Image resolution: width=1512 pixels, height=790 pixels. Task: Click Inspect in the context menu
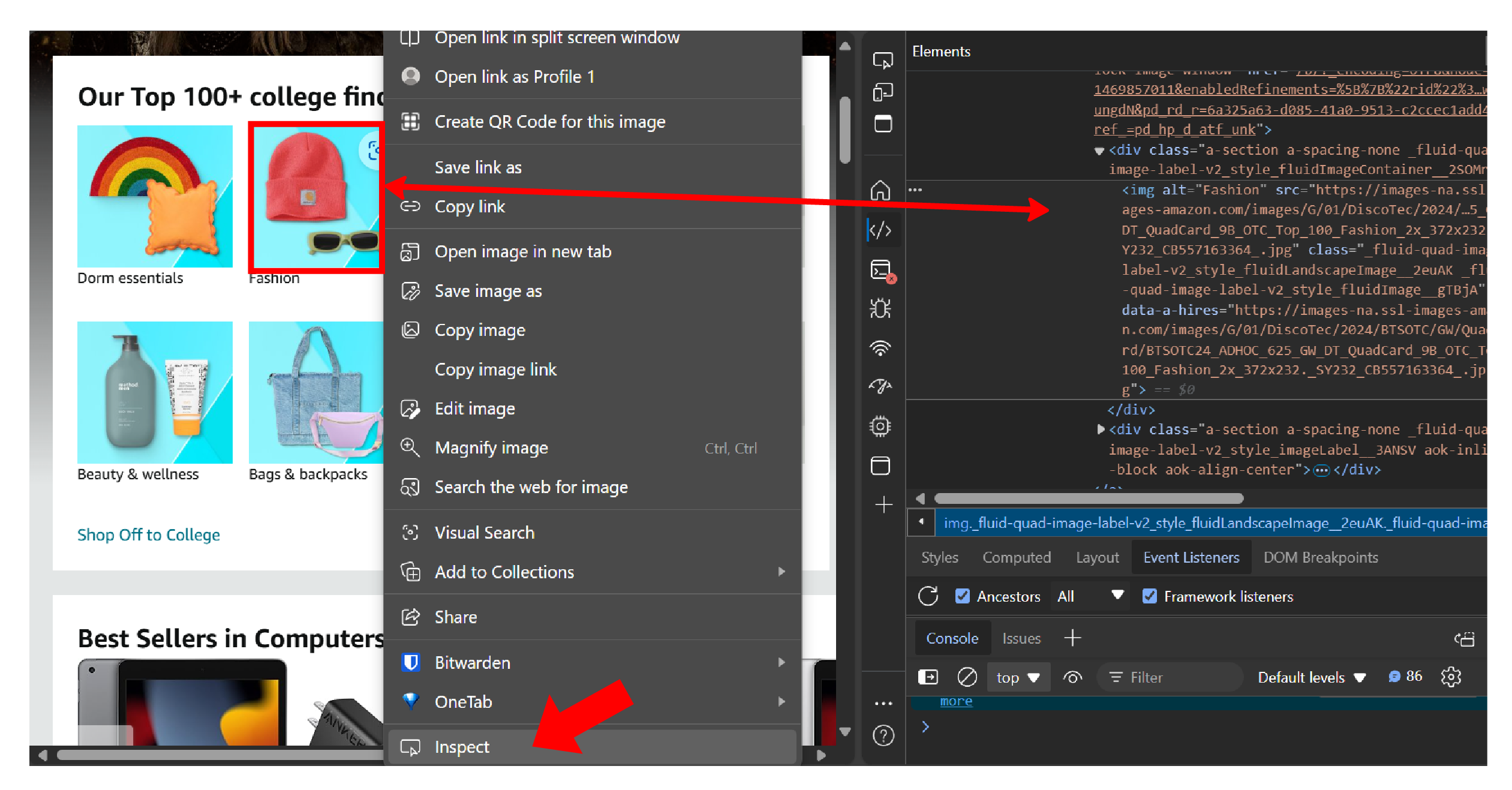462,747
